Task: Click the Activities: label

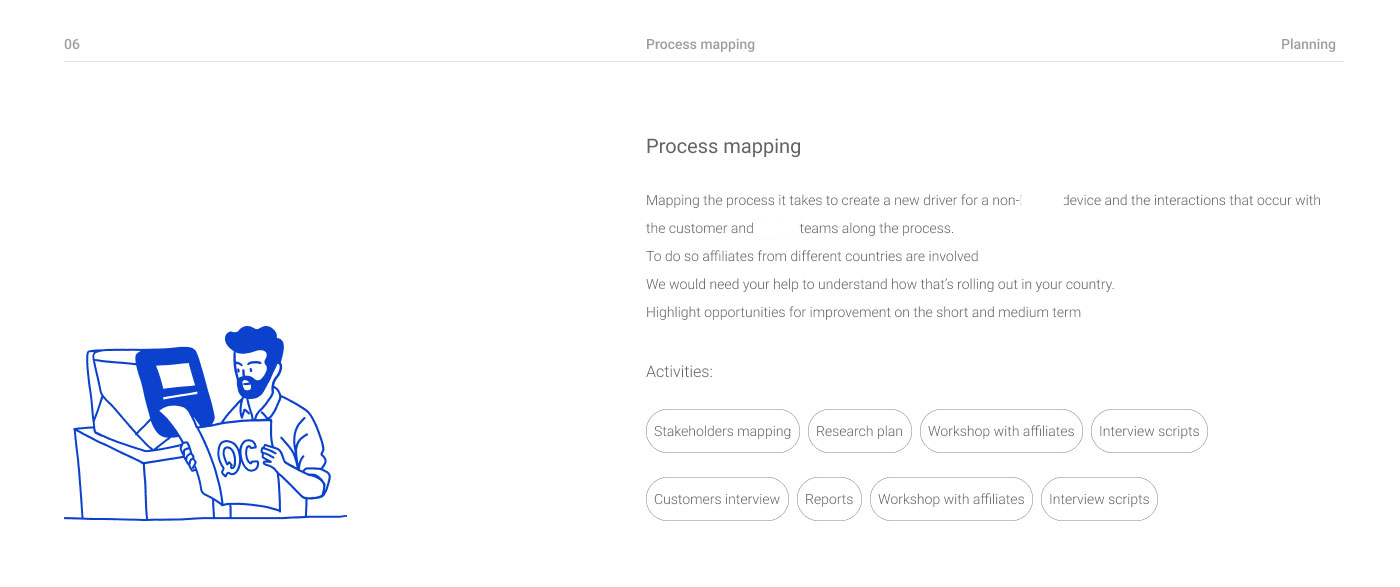Action: (x=679, y=372)
